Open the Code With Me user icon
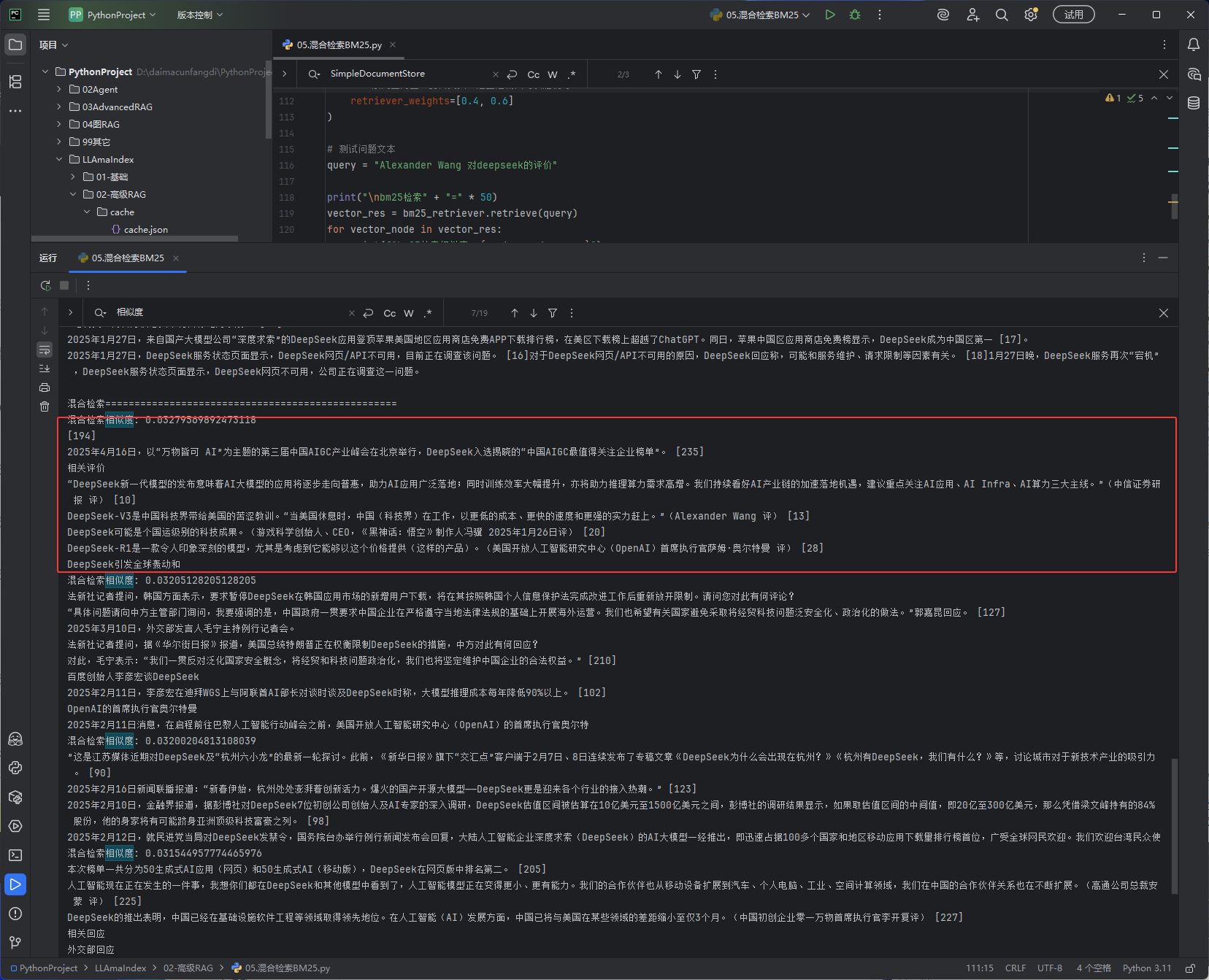The image size is (1209, 980). (x=972, y=15)
